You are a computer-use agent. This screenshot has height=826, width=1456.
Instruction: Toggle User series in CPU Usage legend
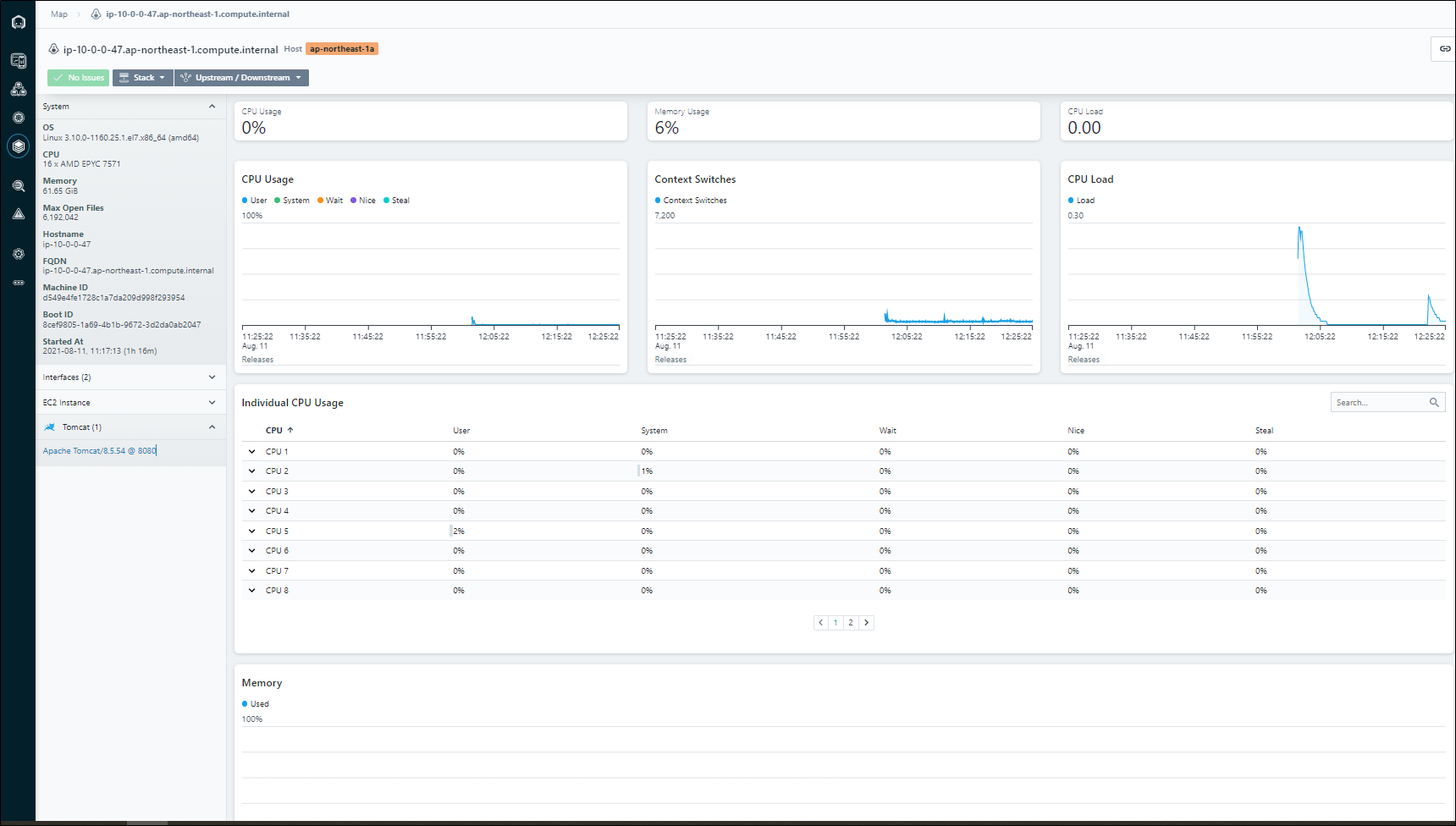click(x=254, y=201)
